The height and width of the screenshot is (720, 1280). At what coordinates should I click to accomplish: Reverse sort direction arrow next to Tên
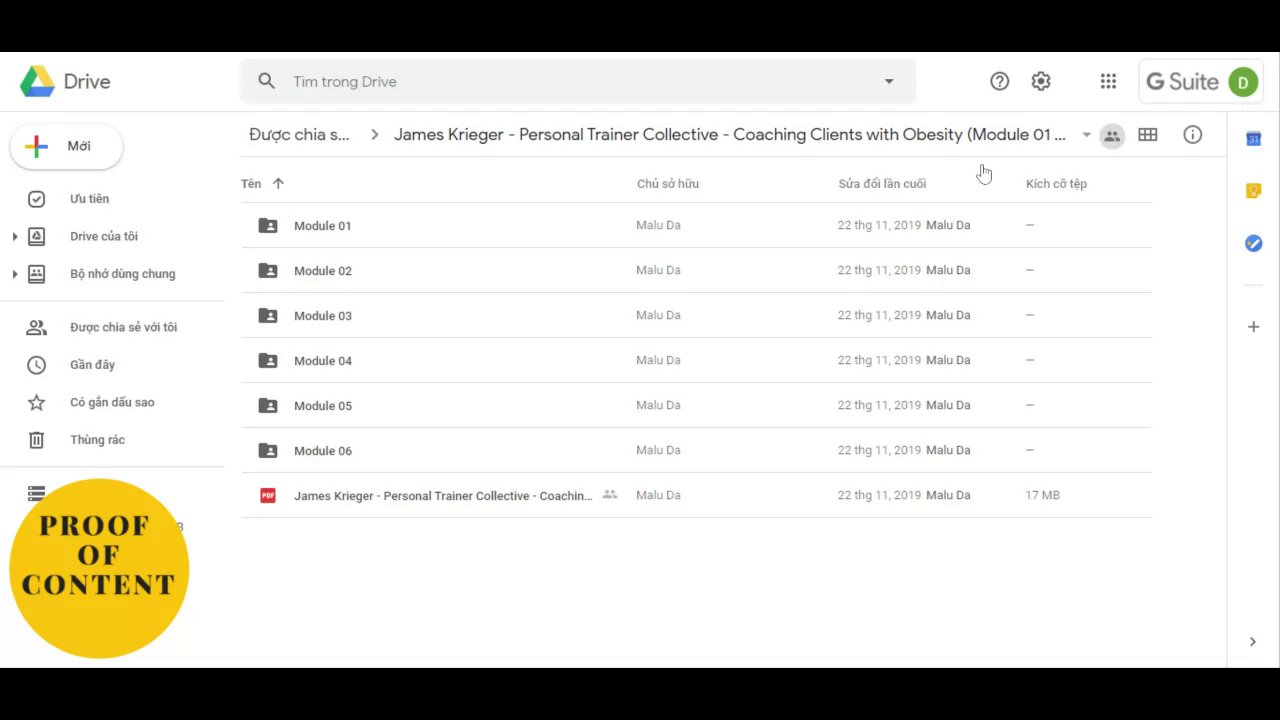(278, 183)
